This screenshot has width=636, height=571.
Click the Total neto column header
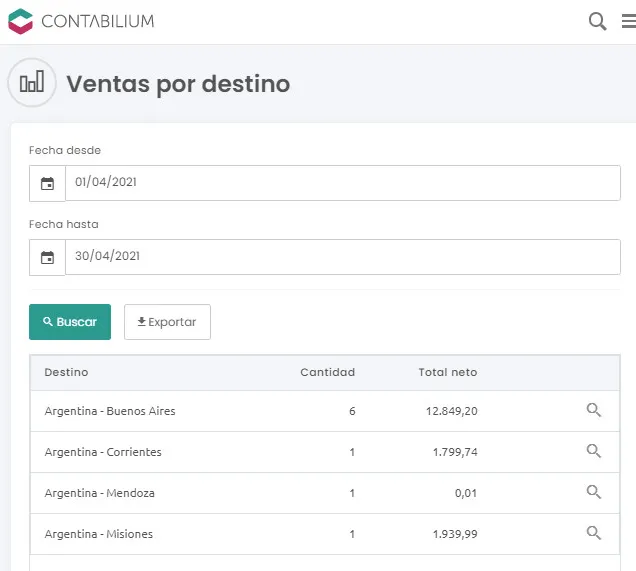click(448, 372)
